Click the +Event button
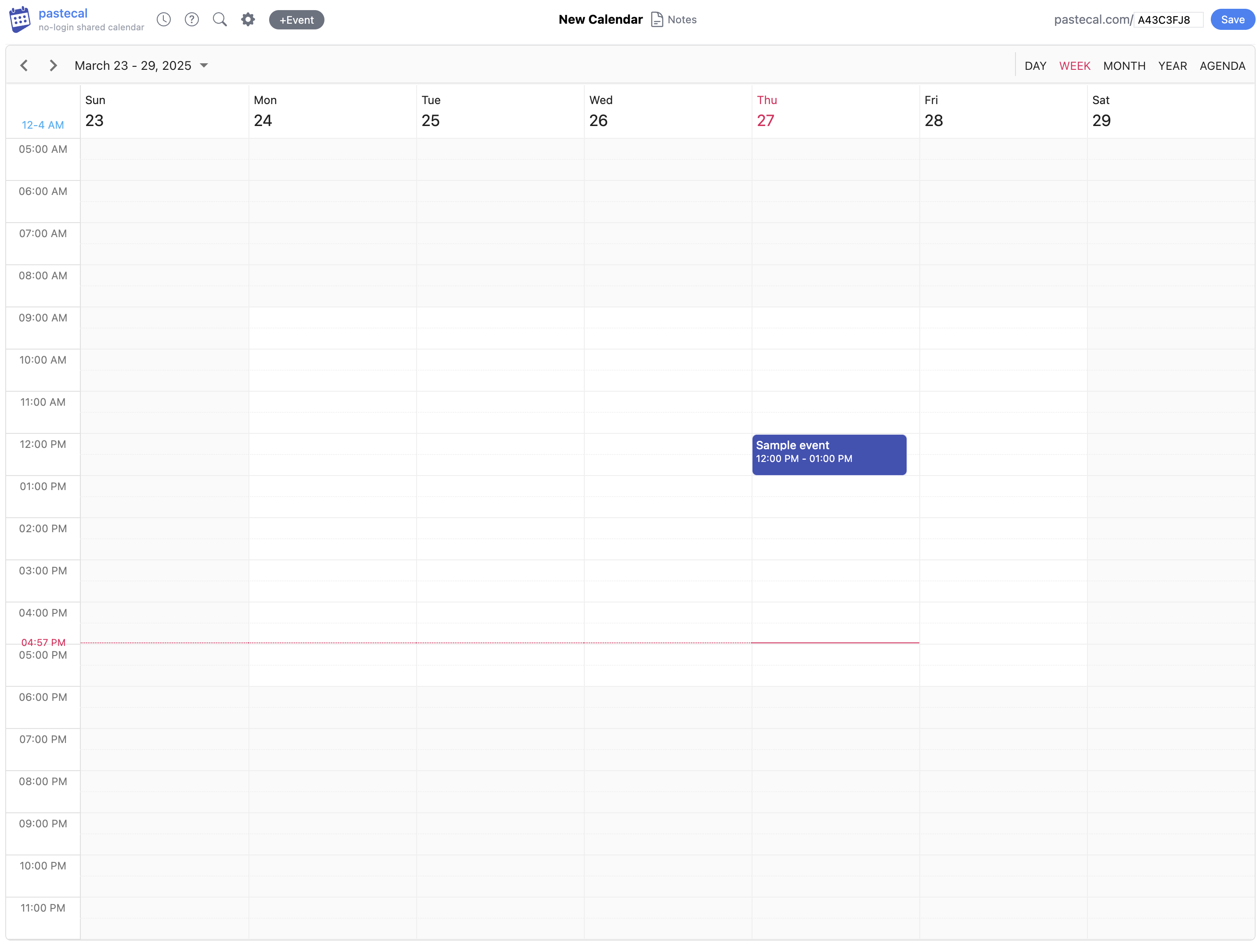1260x952 pixels. (296, 20)
